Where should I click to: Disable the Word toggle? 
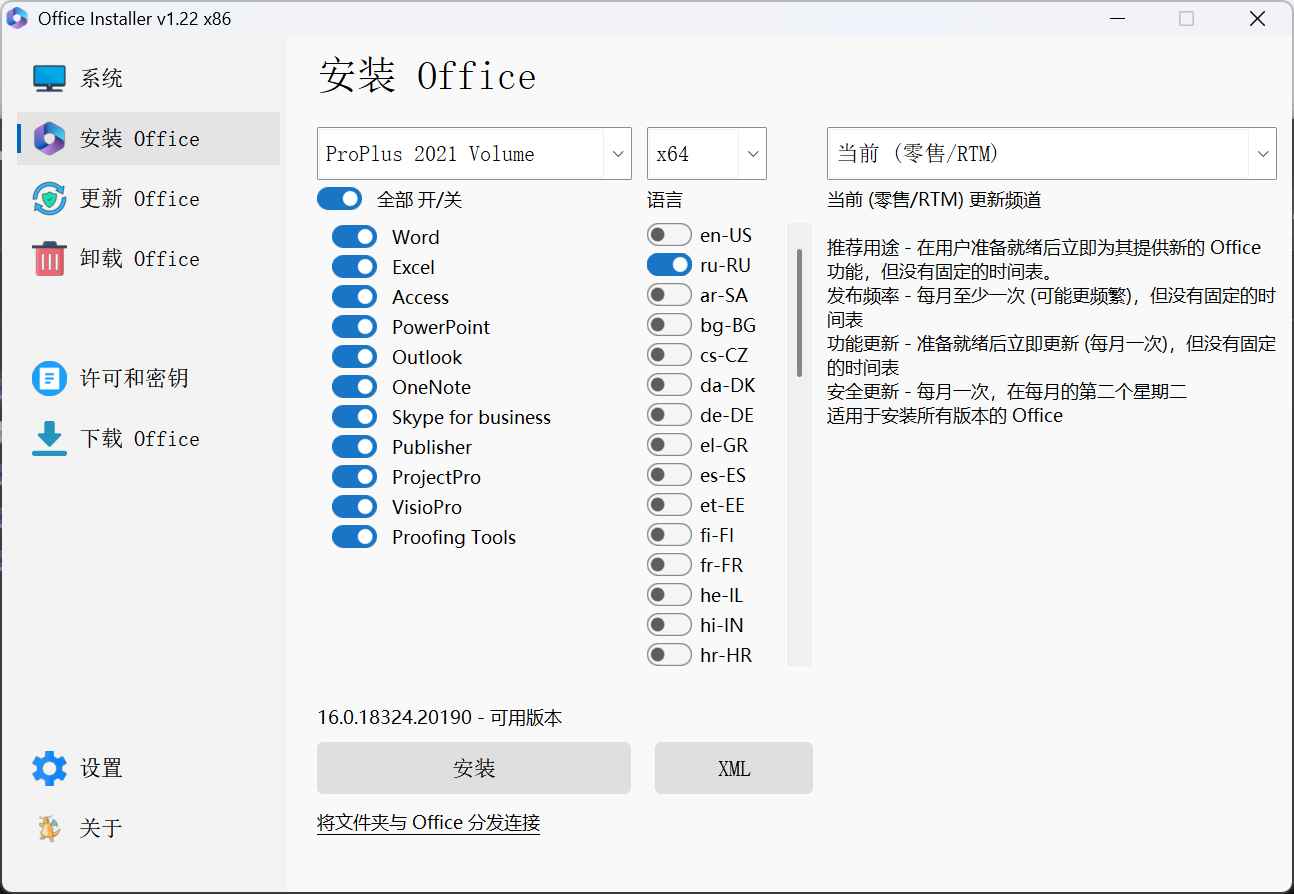coord(353,236)
